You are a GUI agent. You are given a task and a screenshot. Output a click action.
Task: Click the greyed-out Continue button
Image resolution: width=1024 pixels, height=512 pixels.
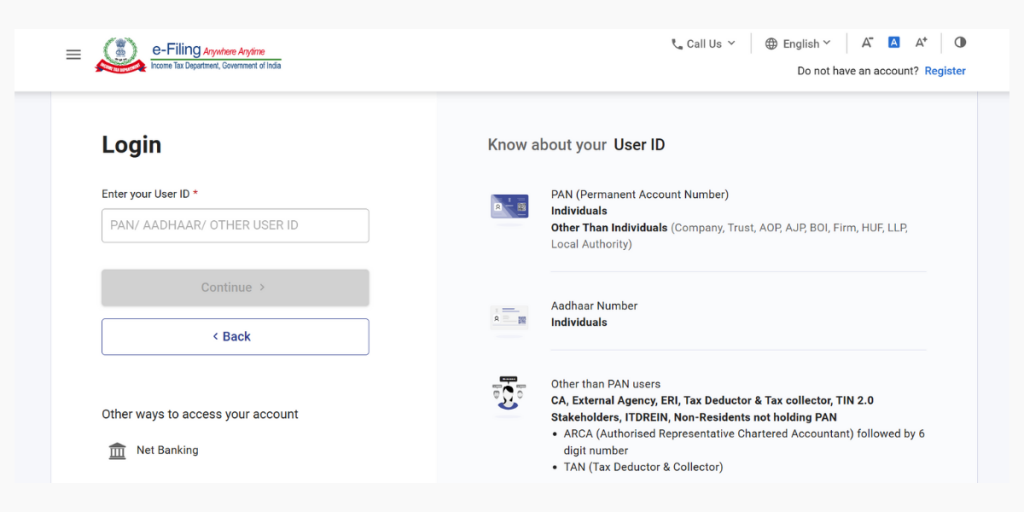click(x=235, y=287)
